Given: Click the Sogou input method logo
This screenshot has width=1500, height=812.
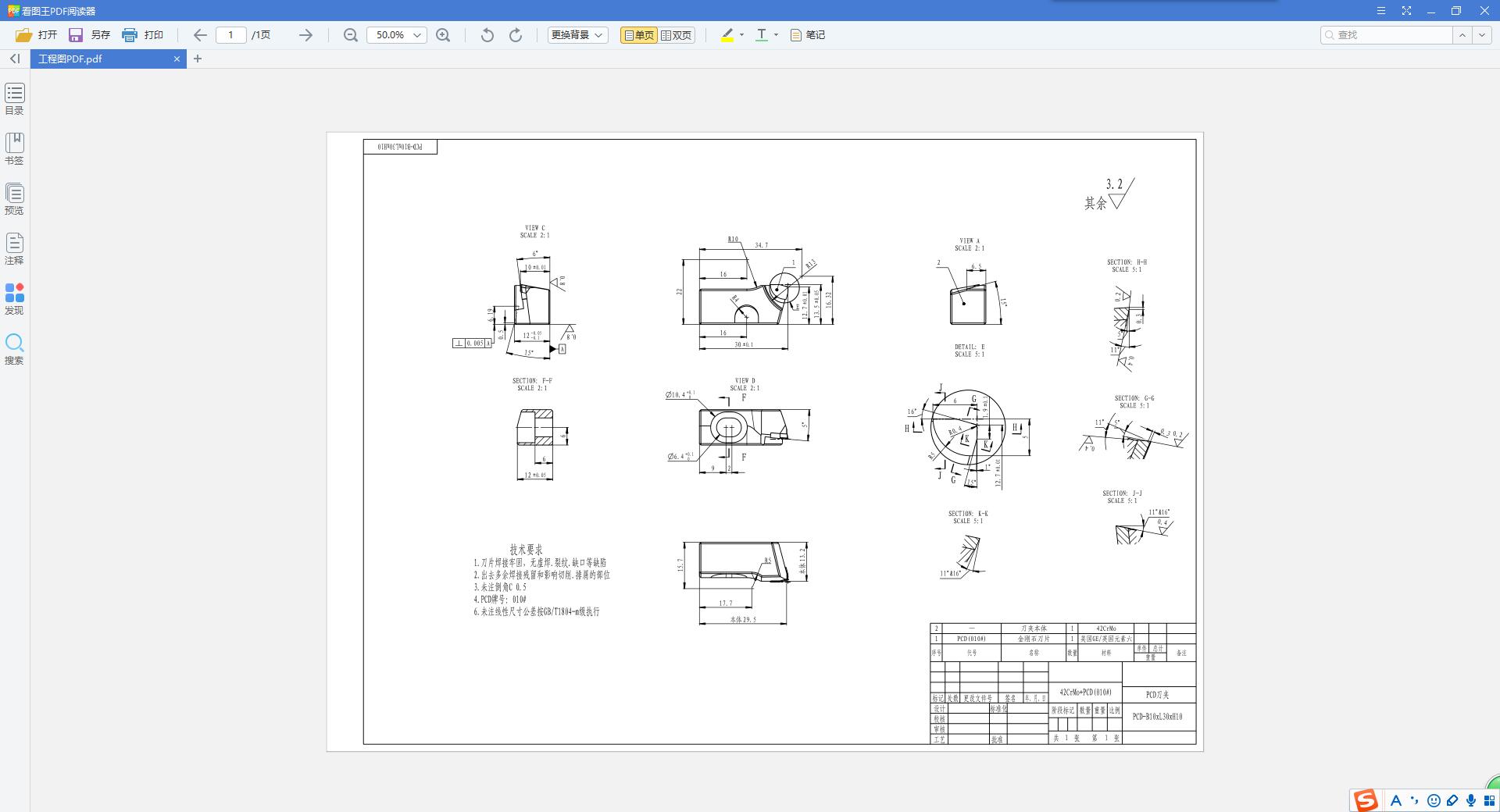Looking at the screenshot, I should pos(1366,800).
